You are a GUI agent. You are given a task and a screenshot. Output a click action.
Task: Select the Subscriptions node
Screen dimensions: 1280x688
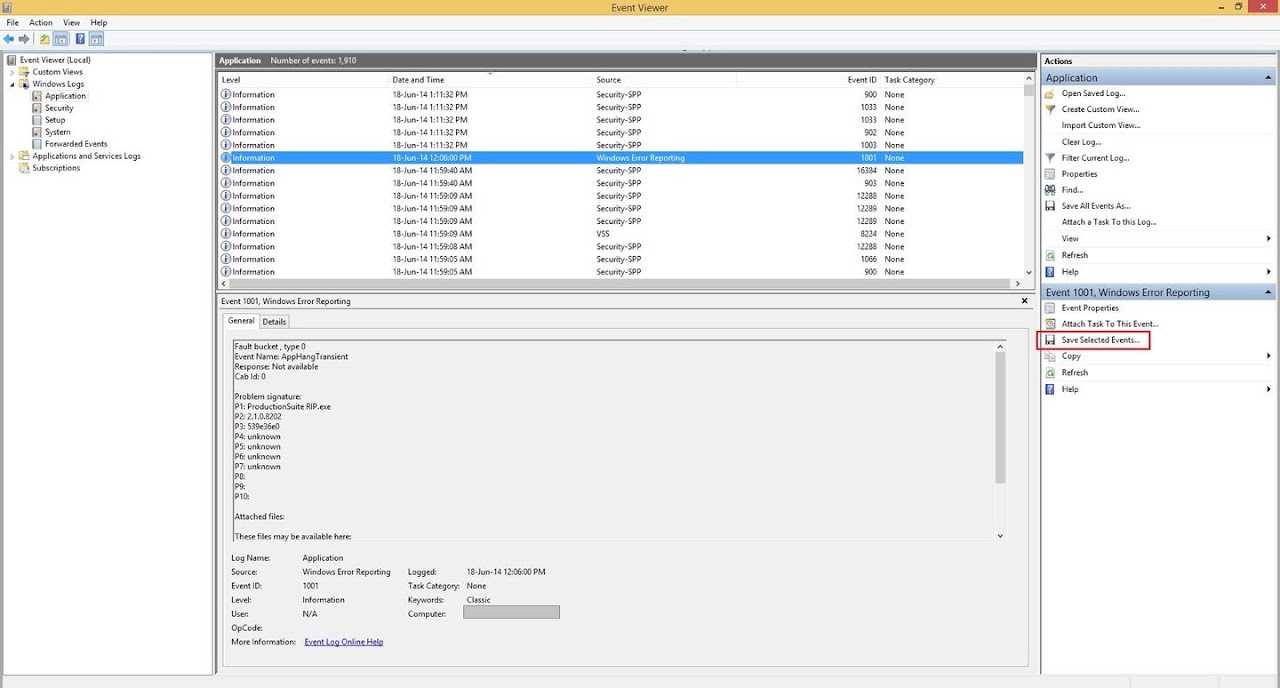[x=56, y=168]
